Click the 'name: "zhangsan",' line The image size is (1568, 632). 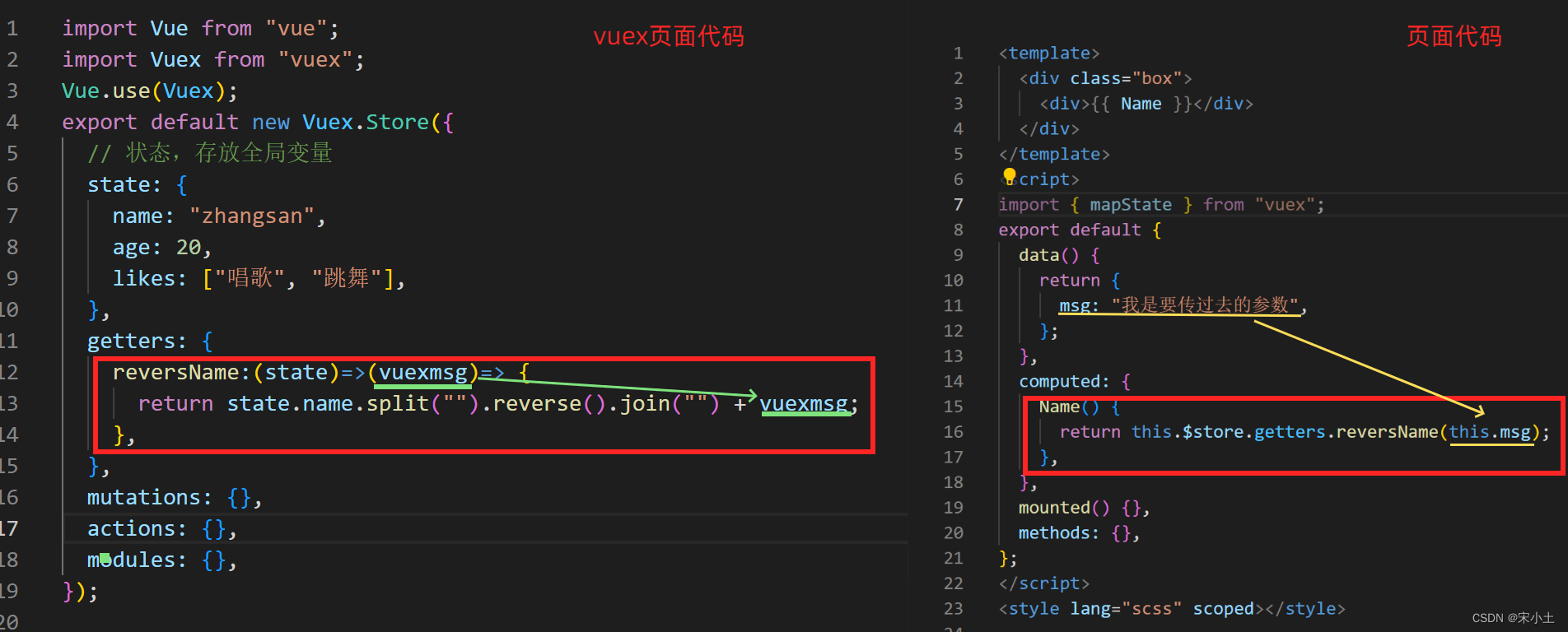(x=219, y=216)
